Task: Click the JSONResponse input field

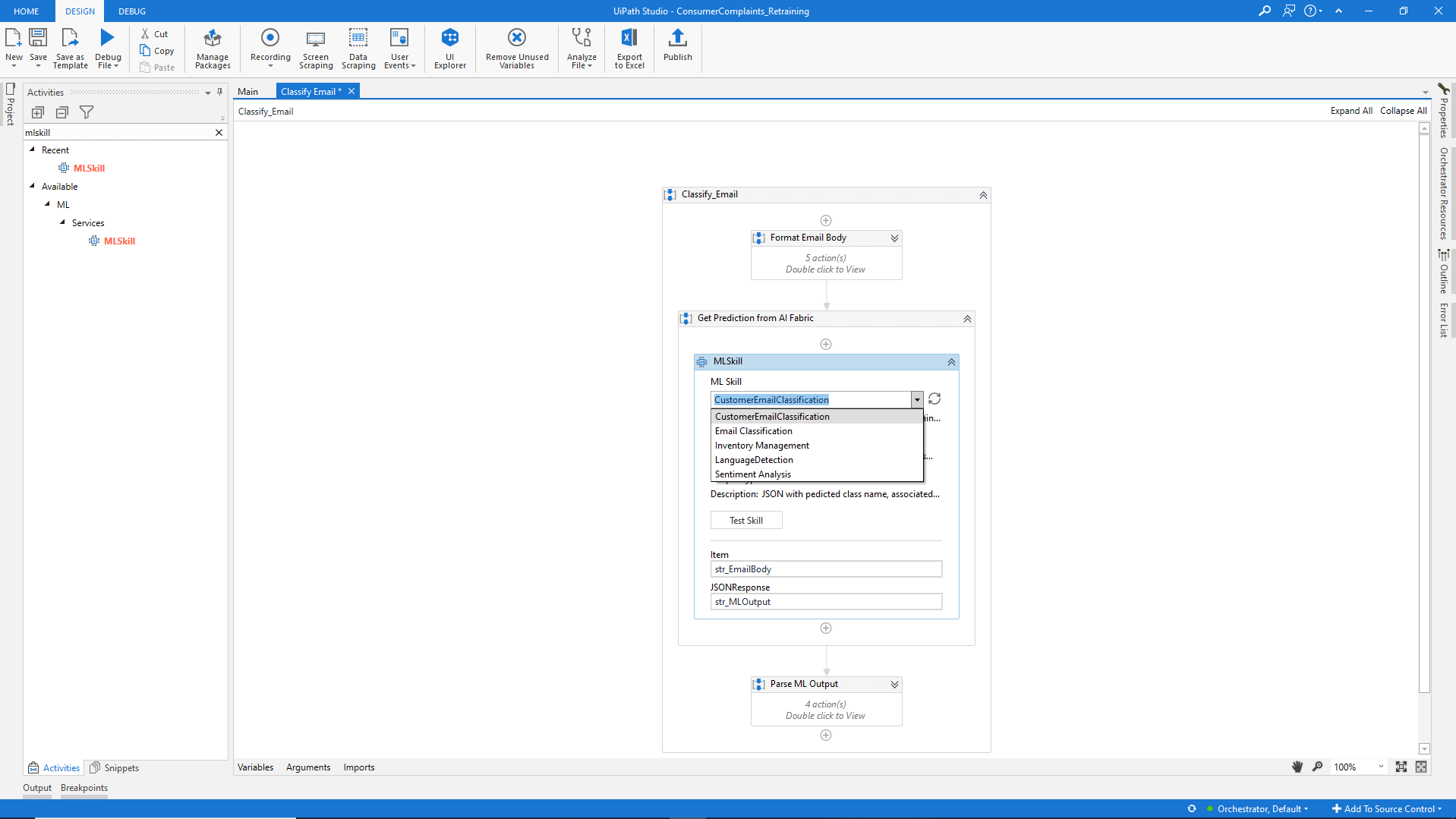Action: point(826,602)
